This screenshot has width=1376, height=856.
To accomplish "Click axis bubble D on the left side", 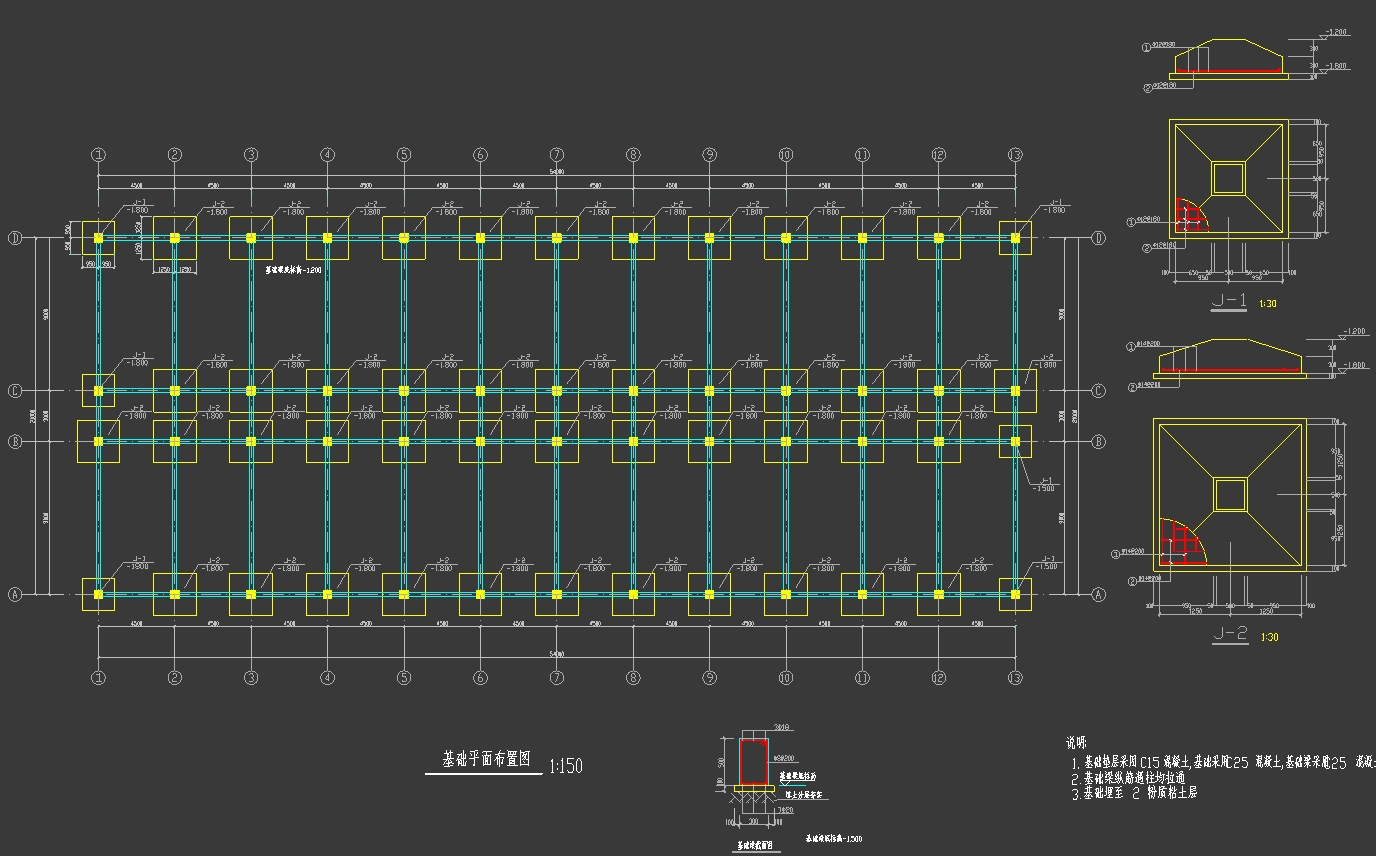I will click(15, 238).
